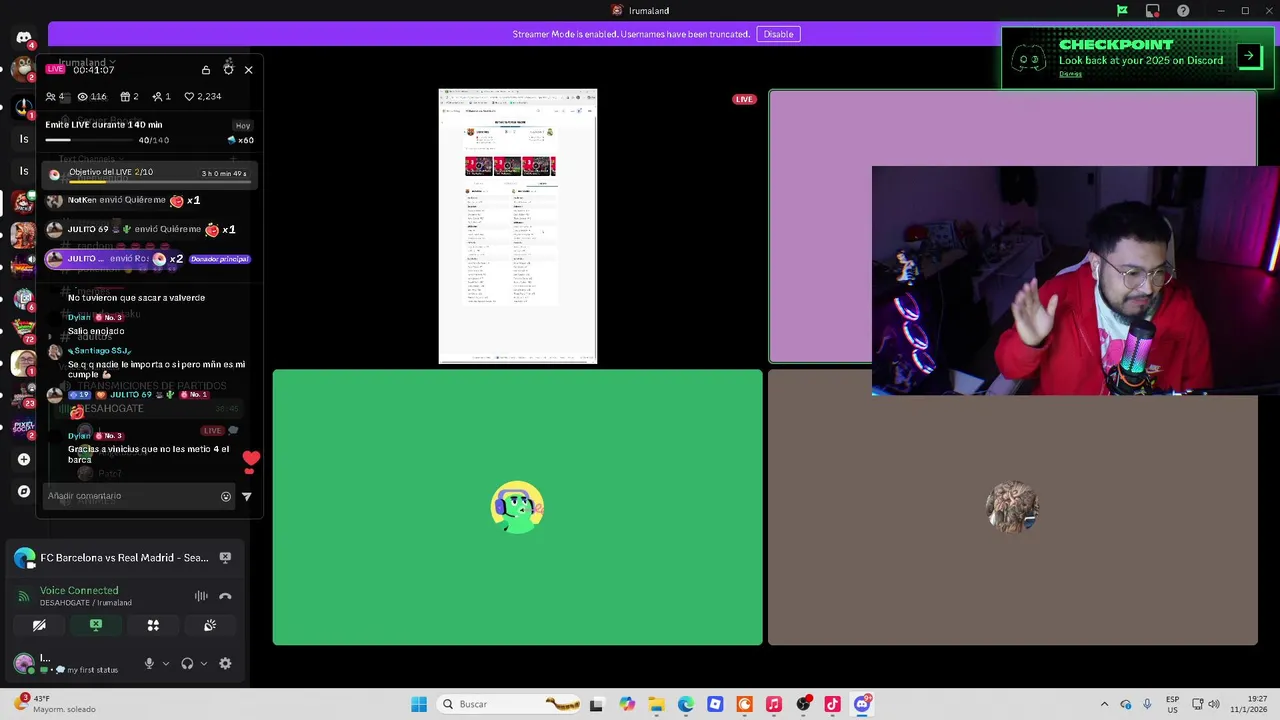Show hidden system tray icons chevron
Viewport: 1280px width, 720px height.
click(1104, 704)
